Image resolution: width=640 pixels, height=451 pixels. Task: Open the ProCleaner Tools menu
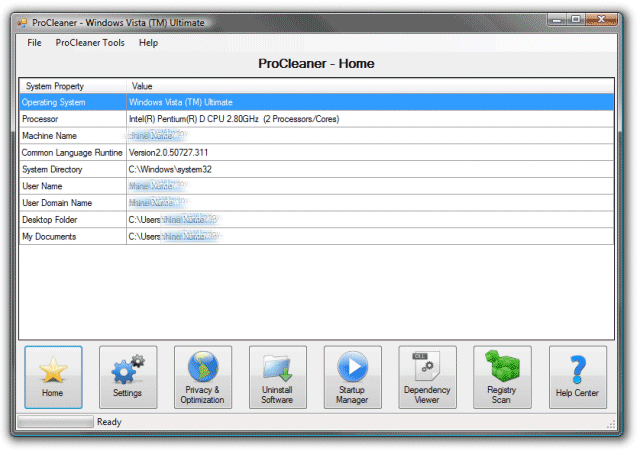pos(90,43)
